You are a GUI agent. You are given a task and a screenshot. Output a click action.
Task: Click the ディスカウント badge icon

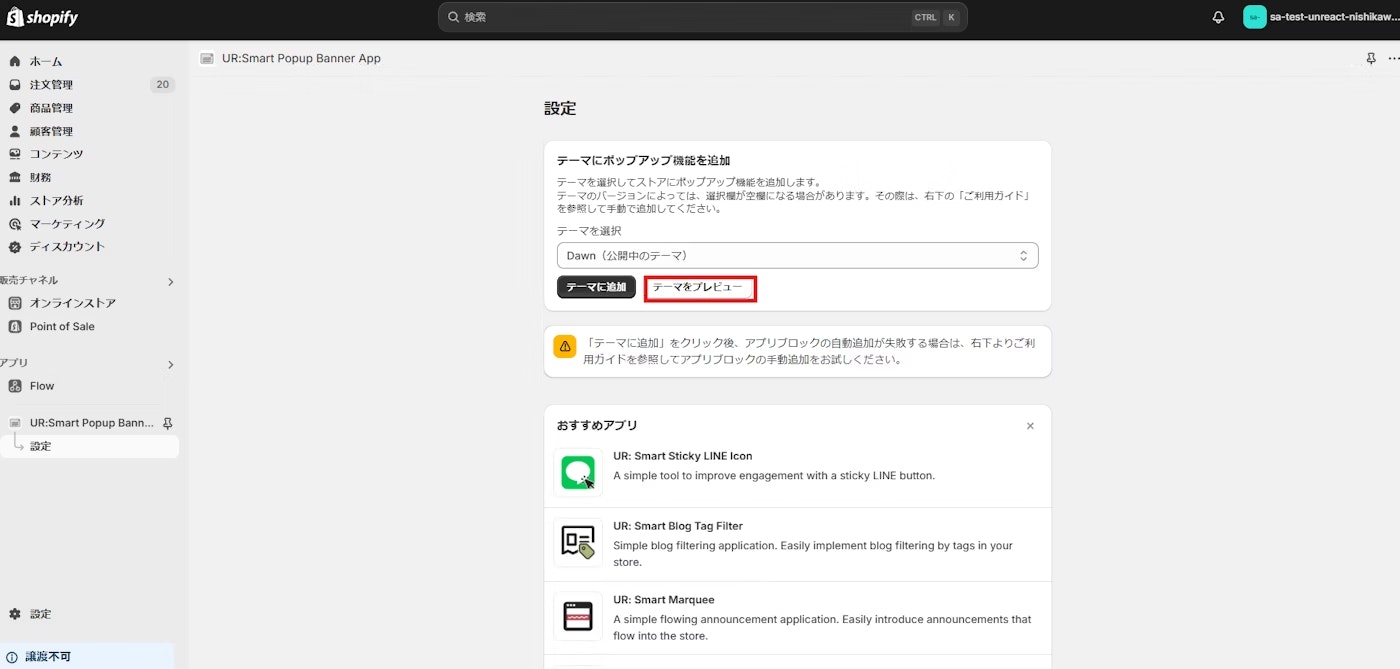(x=15, y=247)
